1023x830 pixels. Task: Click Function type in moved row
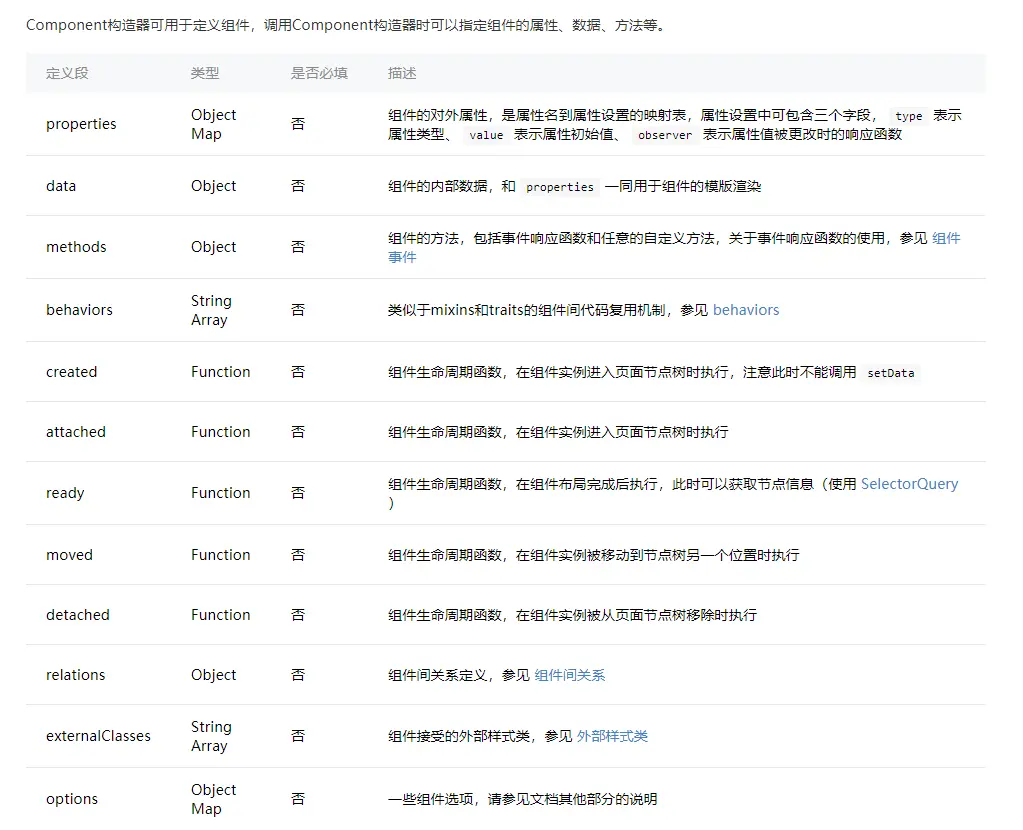[221, 555]
